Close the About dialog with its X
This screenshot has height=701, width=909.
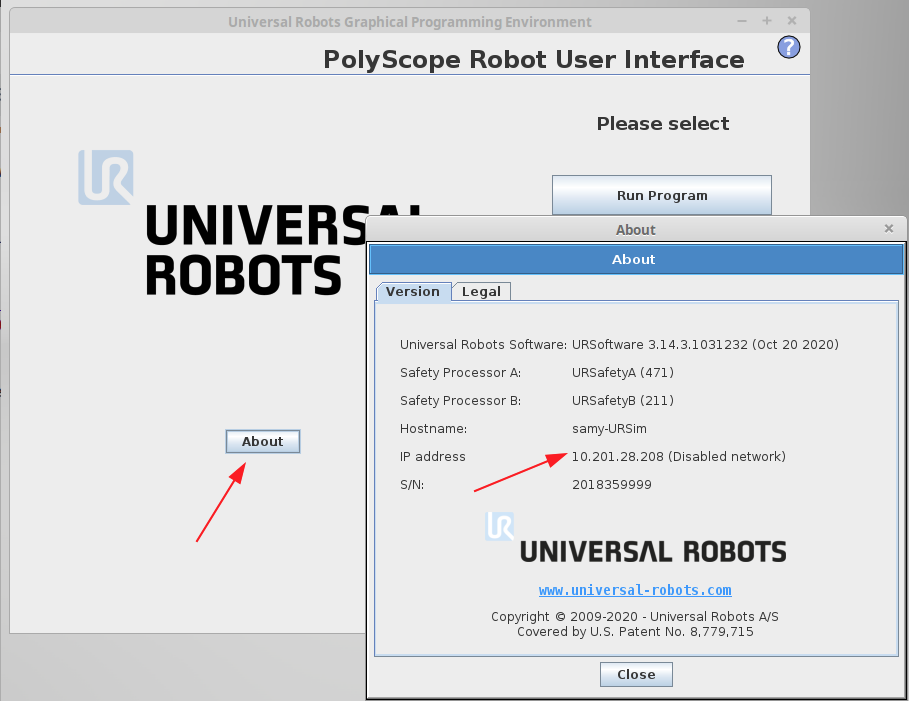click(x=888, y=228)
